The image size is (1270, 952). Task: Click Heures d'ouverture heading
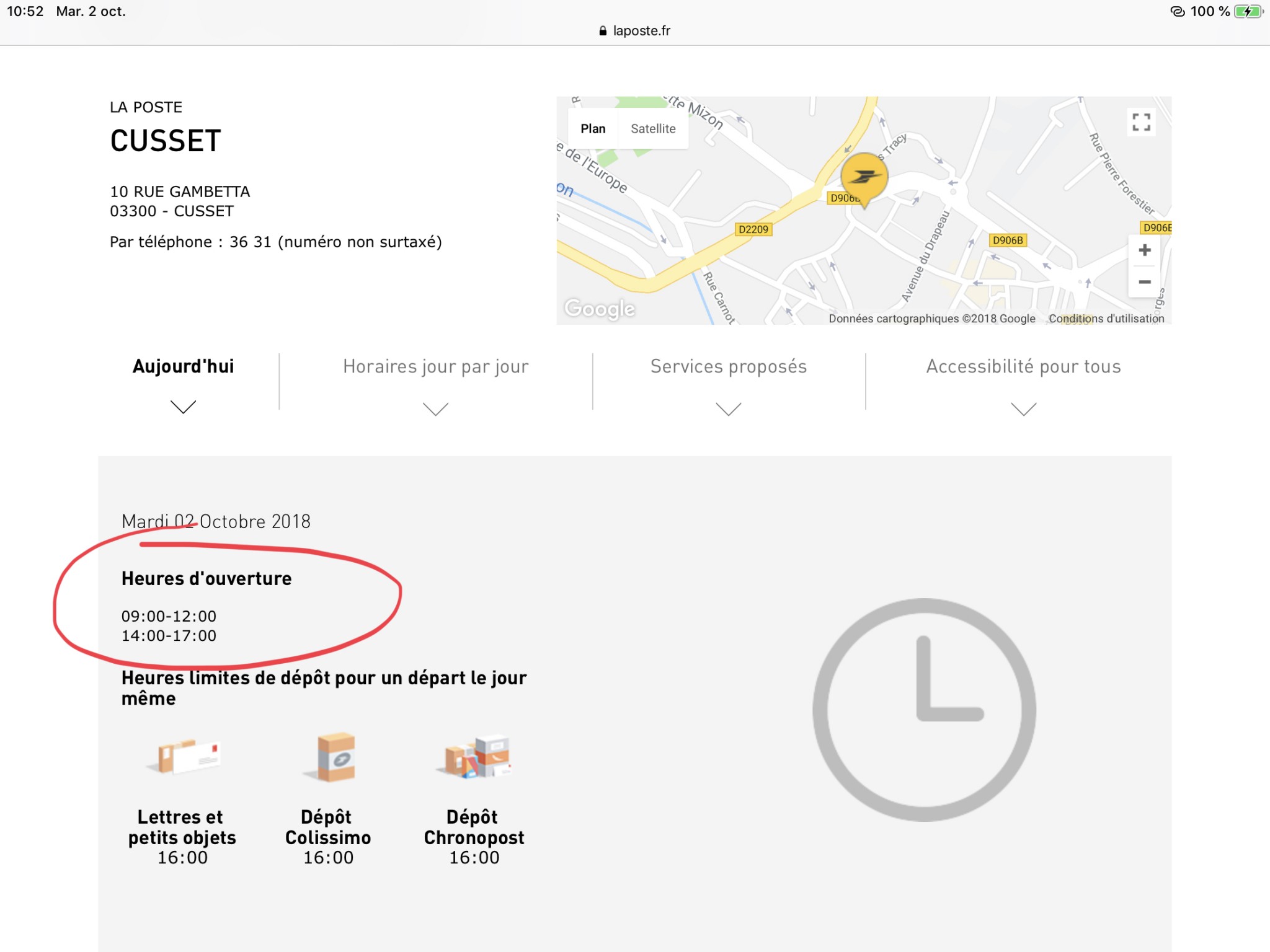206,579
